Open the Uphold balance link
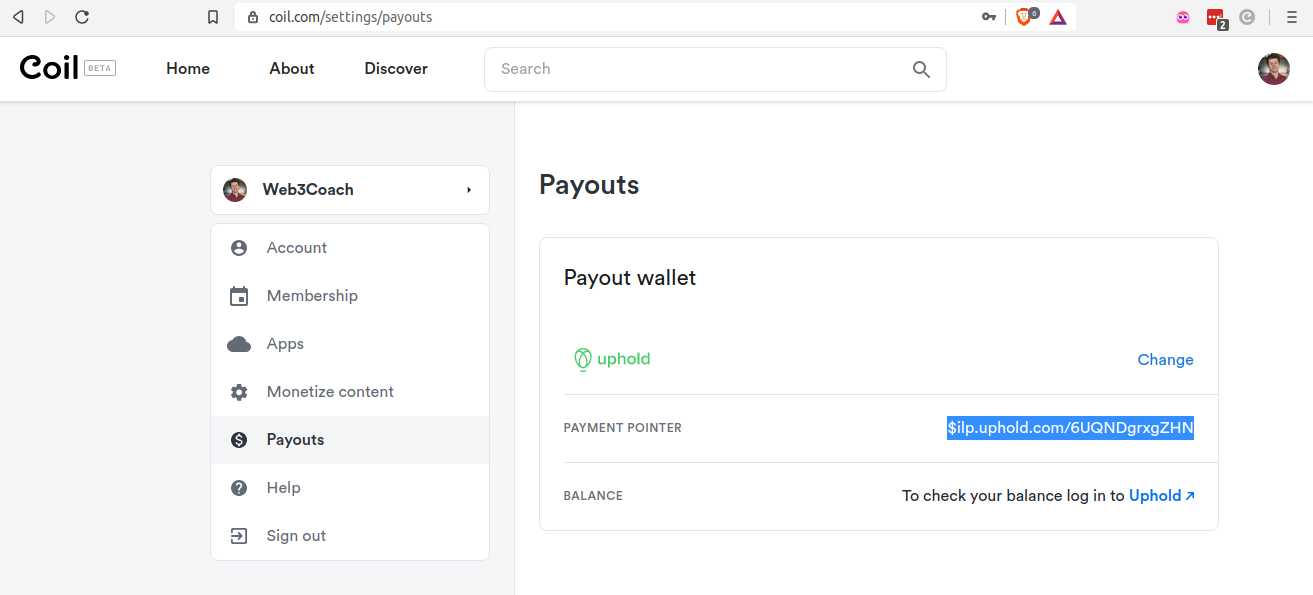 point(1161,496)
